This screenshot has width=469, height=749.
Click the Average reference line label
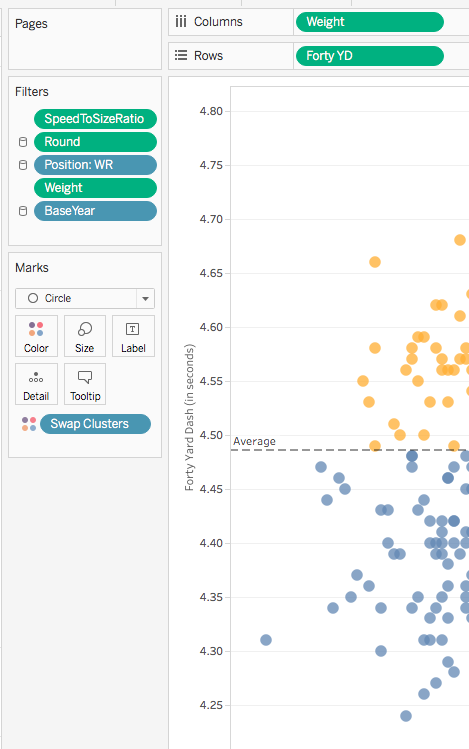click(x=254, y=441)
